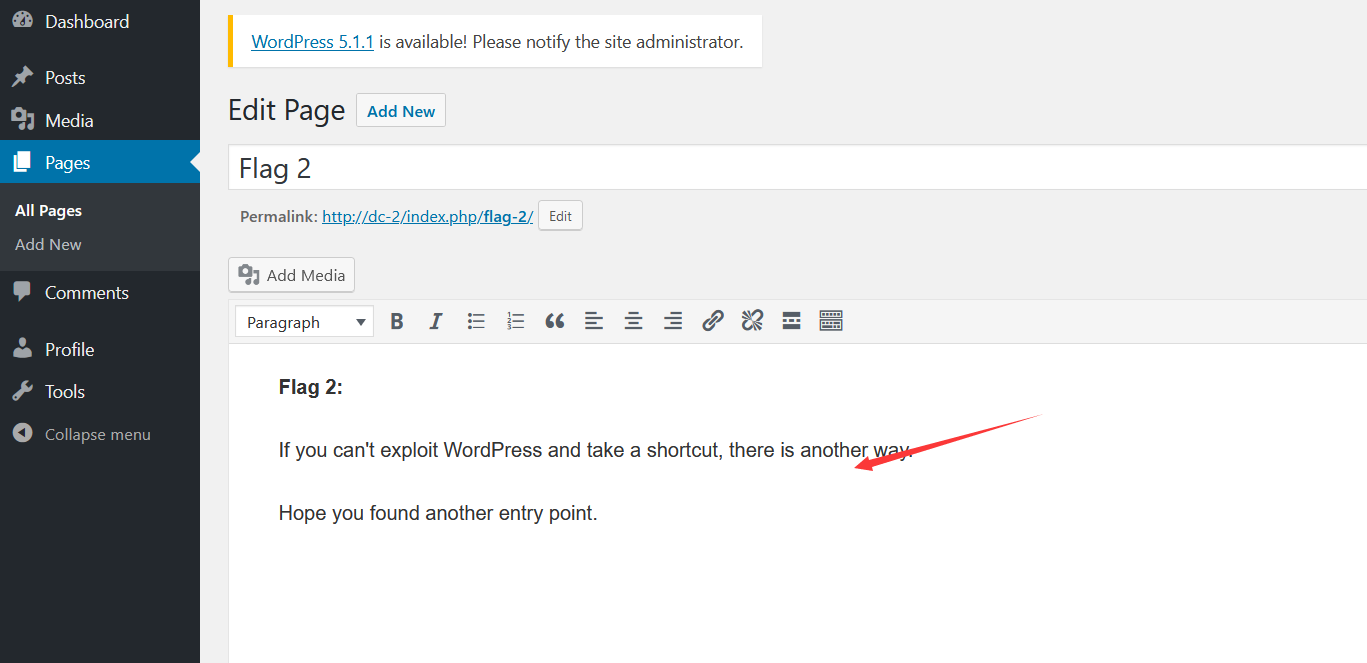This screenshot has width=1367, height=663.
Task: Click the Edit Page heading
Action: (x=286, y=110)
